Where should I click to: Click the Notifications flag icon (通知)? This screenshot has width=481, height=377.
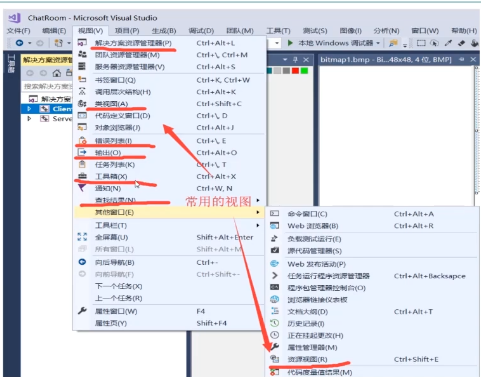click(x=82, y=188)
